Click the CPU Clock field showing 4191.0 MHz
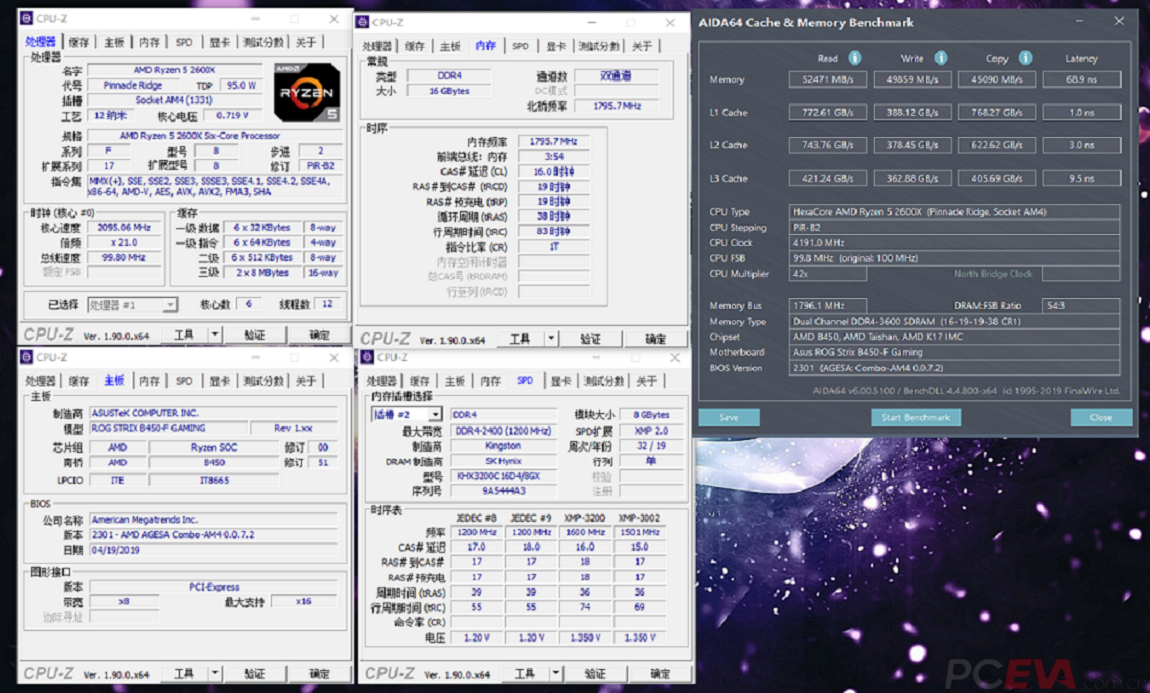1150x693 pixels. pos(954,243)
